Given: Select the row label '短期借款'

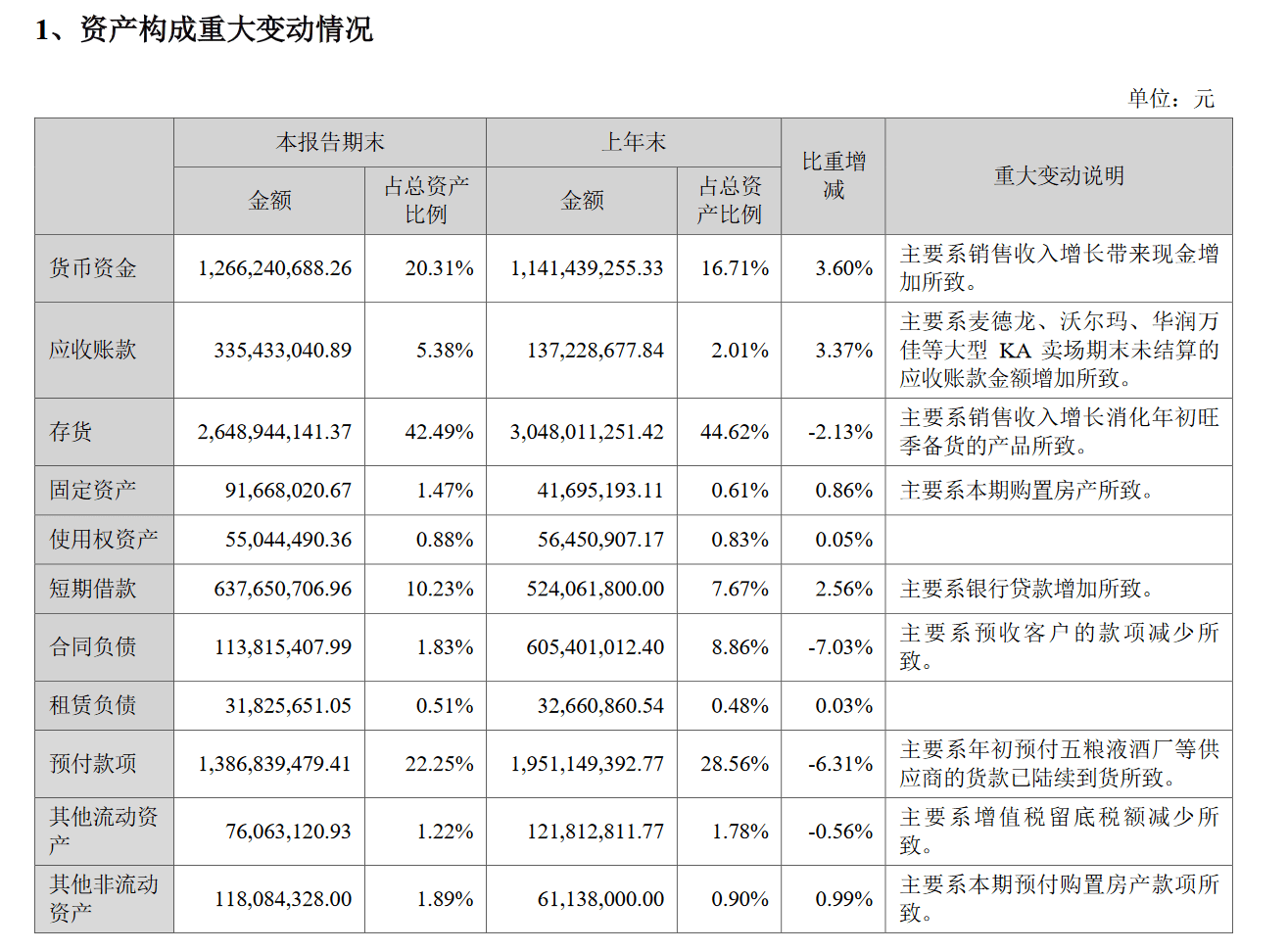Looking at the screenshot, I should click(x=93, y=589).
